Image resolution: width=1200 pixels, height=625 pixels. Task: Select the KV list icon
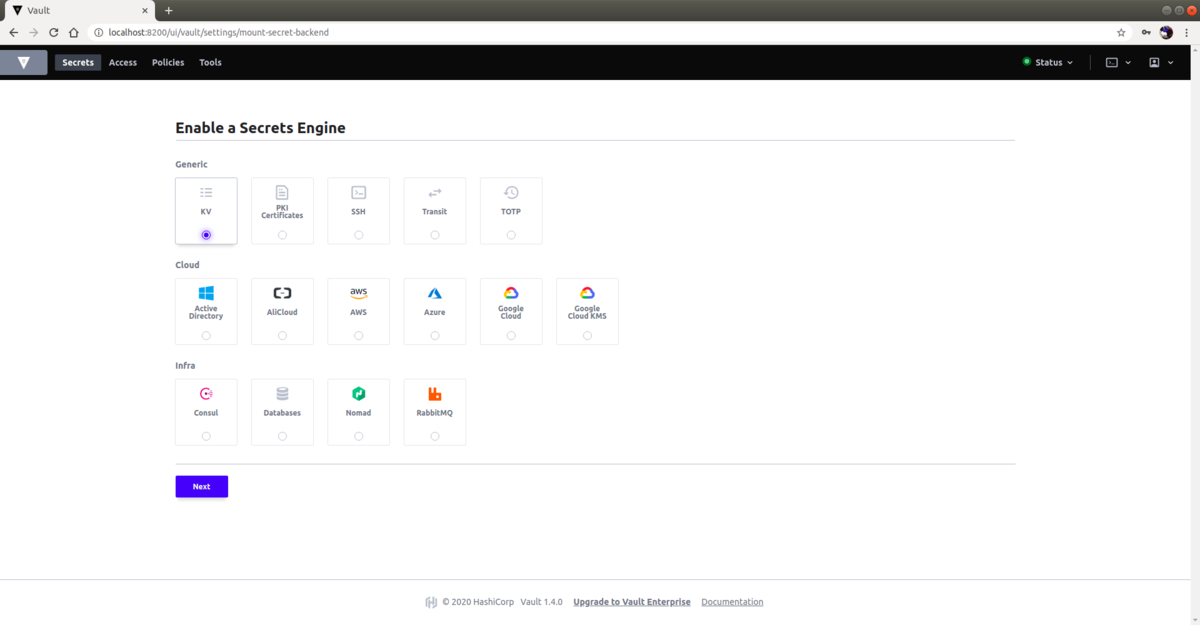(206, 192)
